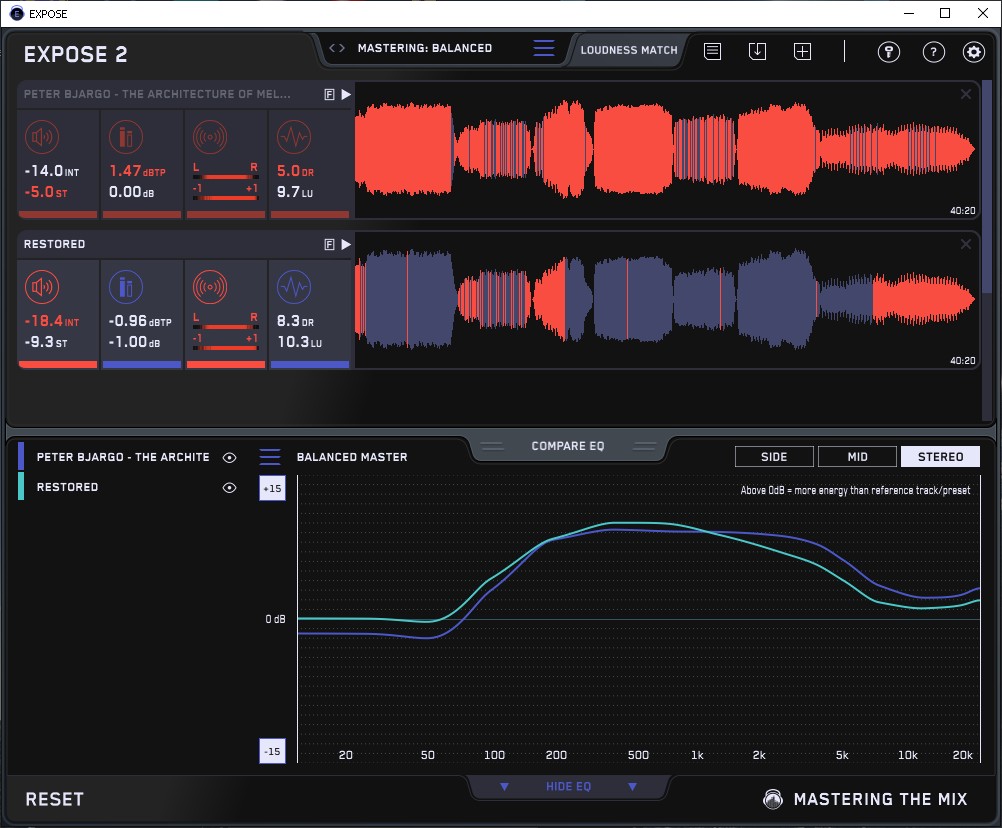Image resolution: width=1002 pixels, height=828 pixels.
Task: Click the true peak meter icon for Peter Bjargo track
Action: (x=126, y=137)
